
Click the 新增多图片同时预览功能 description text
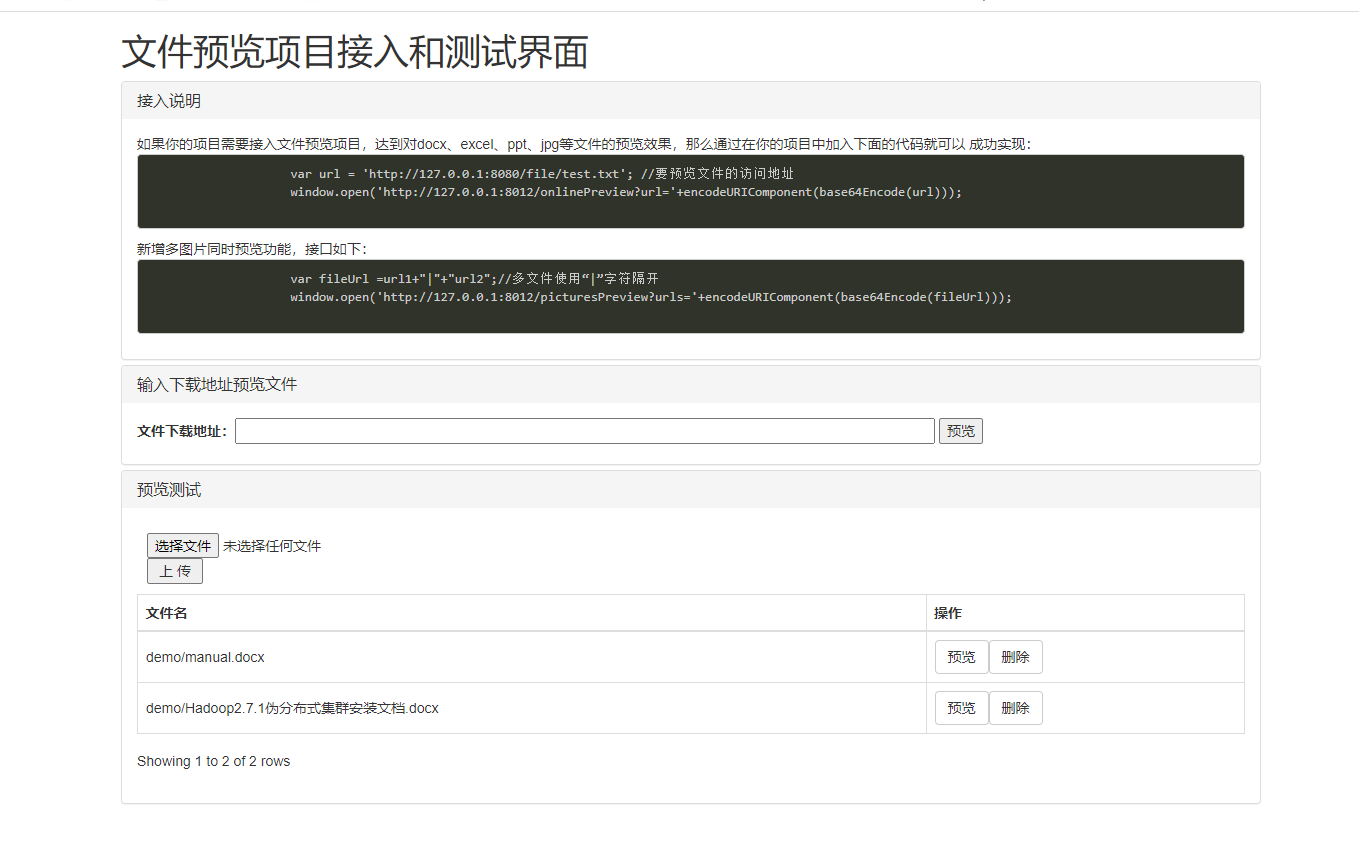252,249
